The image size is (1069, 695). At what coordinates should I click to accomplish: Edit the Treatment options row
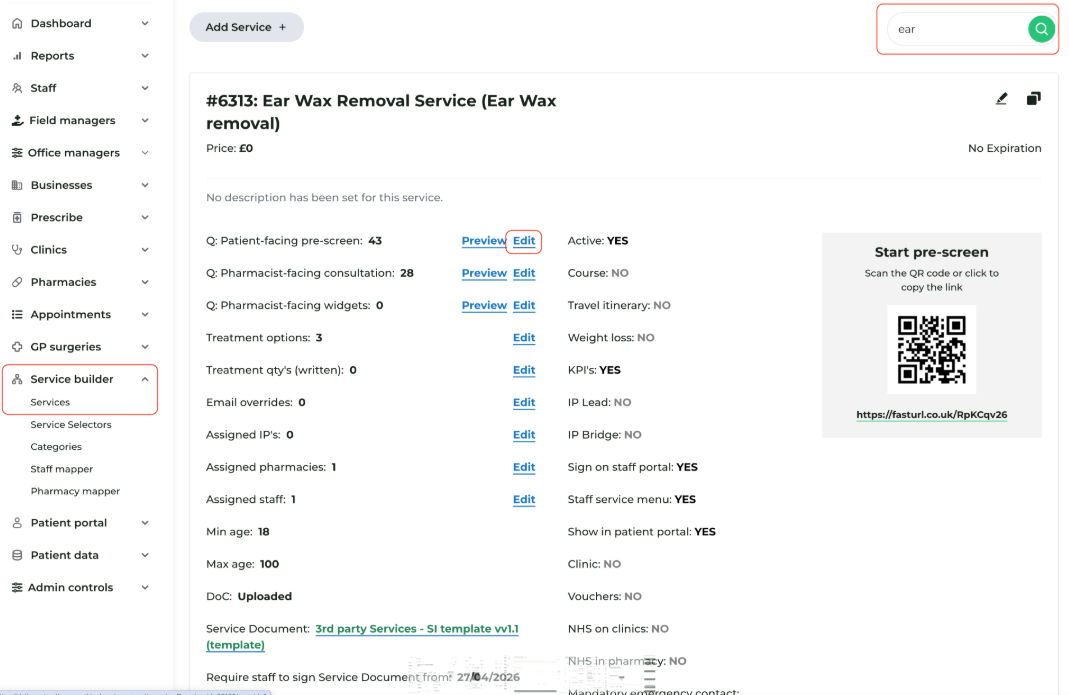(524, 338)
